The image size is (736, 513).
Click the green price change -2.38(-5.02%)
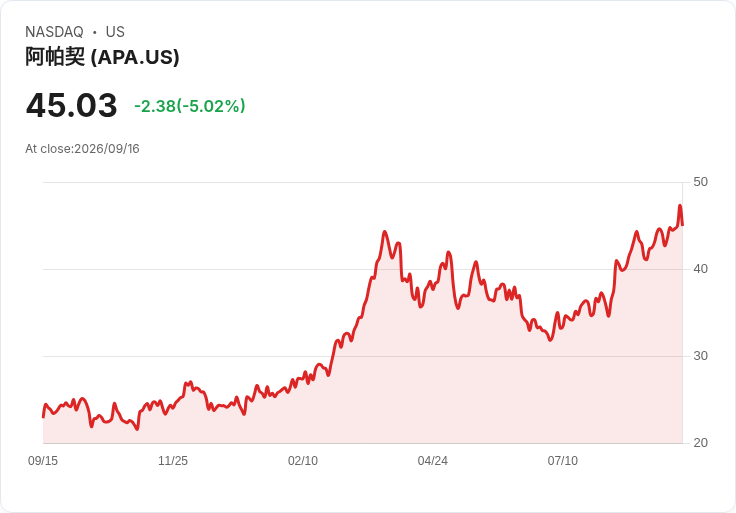click(x=190, y=106)
